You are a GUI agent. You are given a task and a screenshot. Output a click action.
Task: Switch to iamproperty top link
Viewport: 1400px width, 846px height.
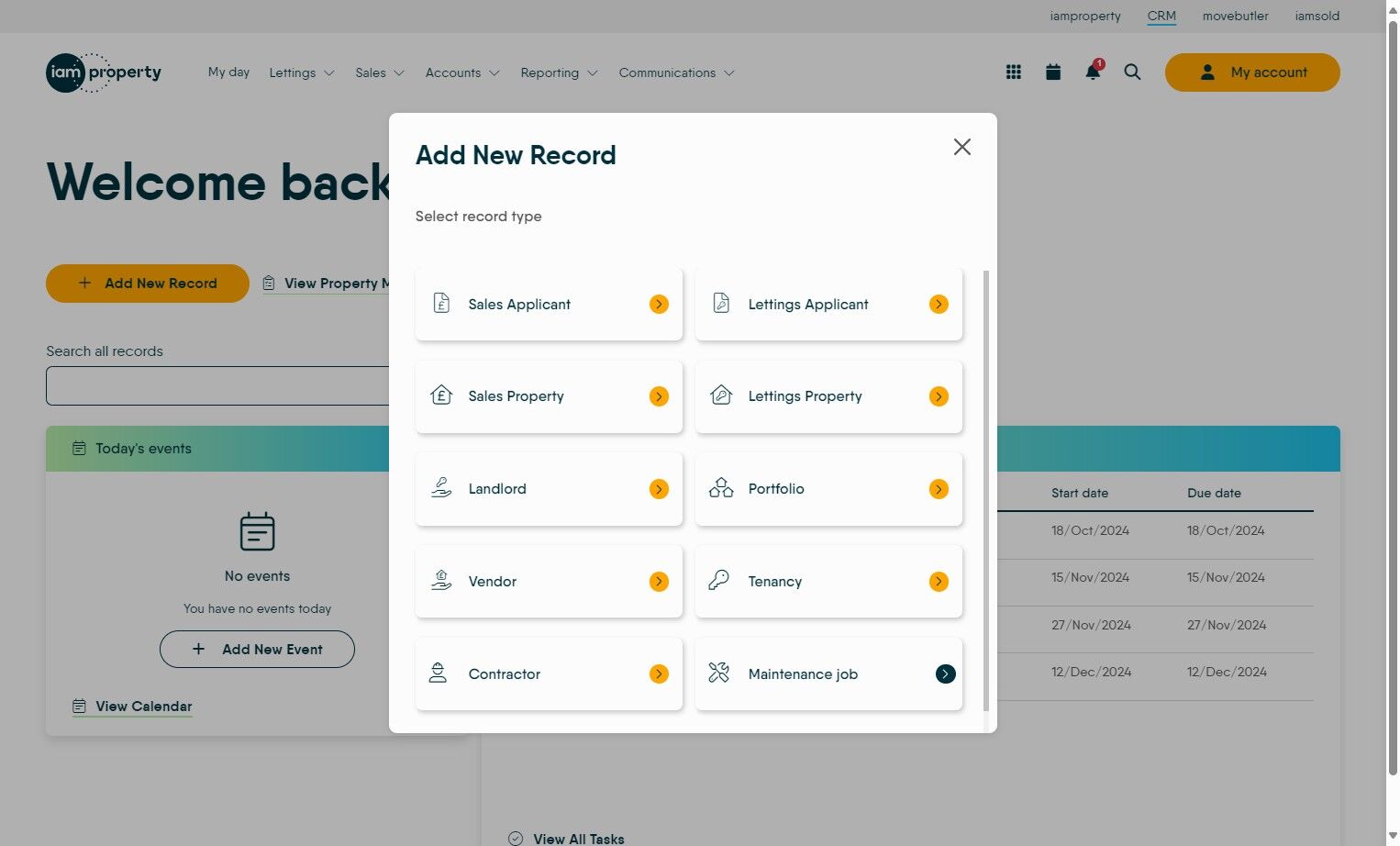pyautogui.click(x=1085, y=16)
